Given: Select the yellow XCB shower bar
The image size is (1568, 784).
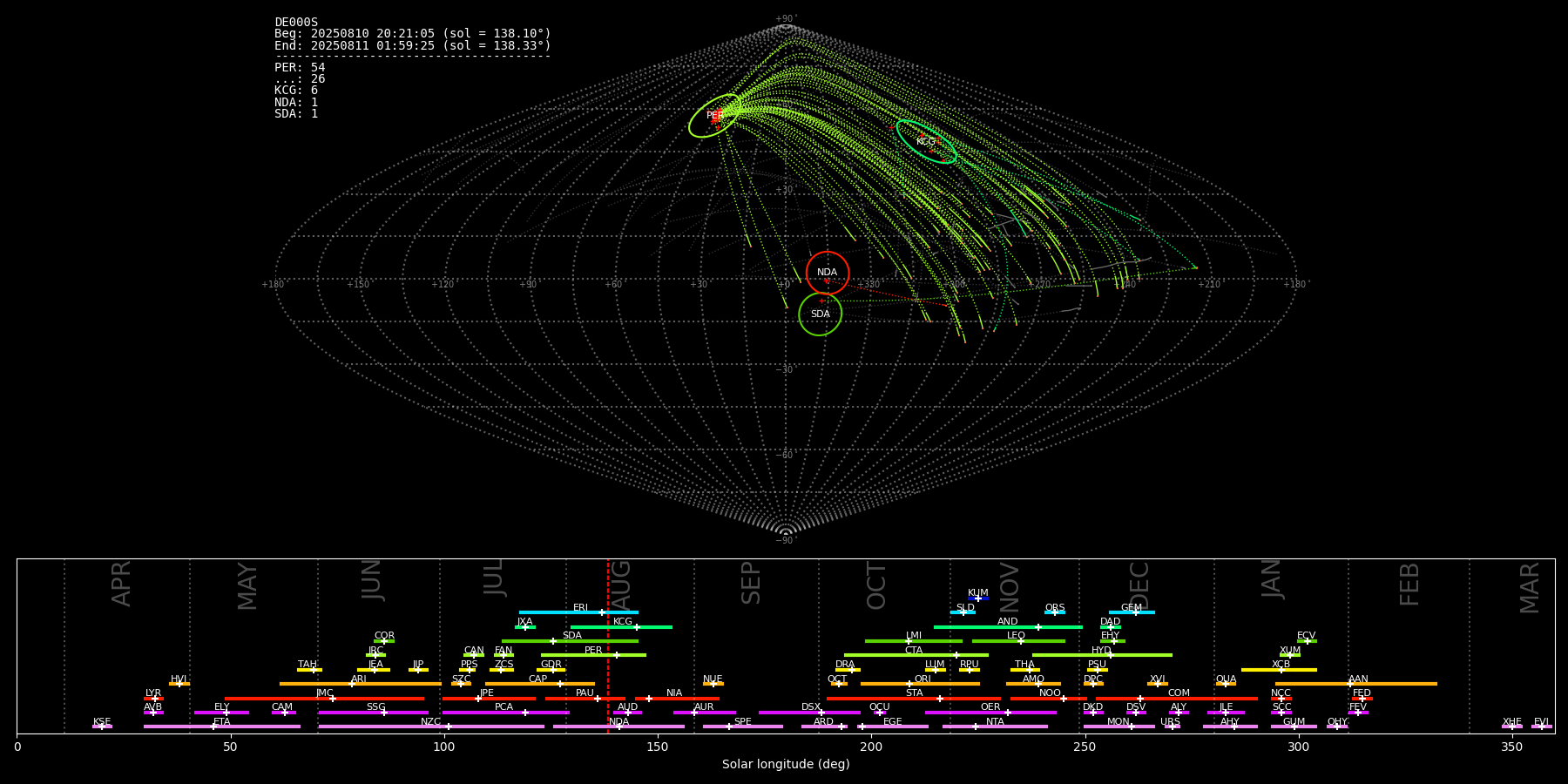Looking at the screenshot, I should 1279,669.
